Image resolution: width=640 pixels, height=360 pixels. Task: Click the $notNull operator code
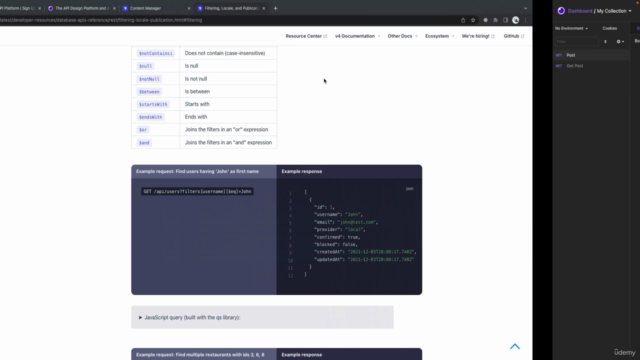(x=149, y=79)
